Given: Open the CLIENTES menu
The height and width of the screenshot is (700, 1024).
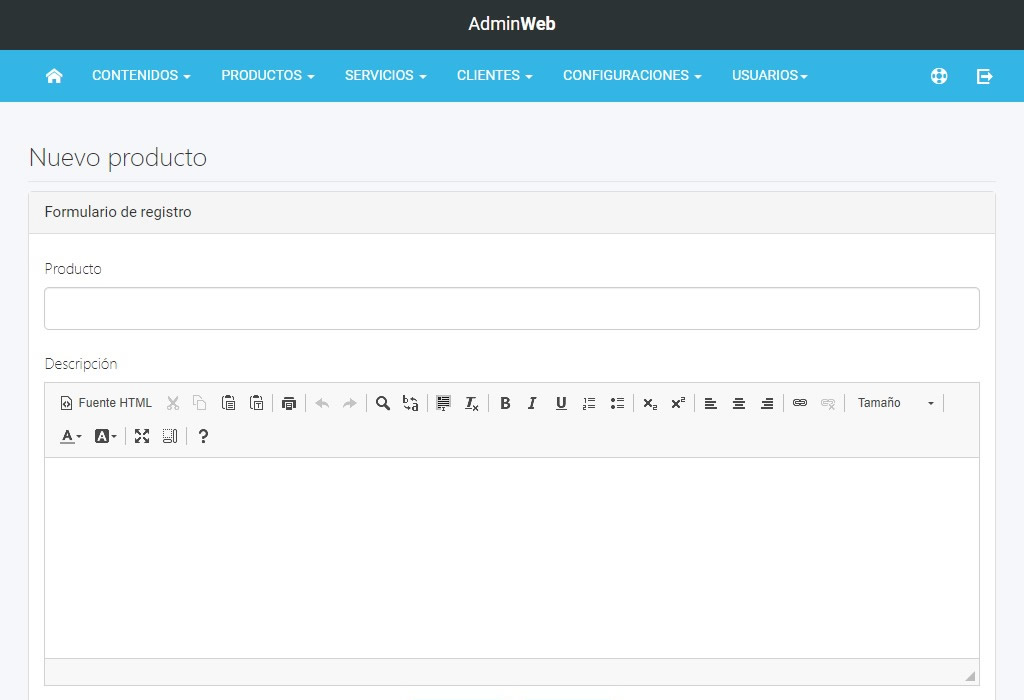Looking at the screenshot, I should coord(494,75).
